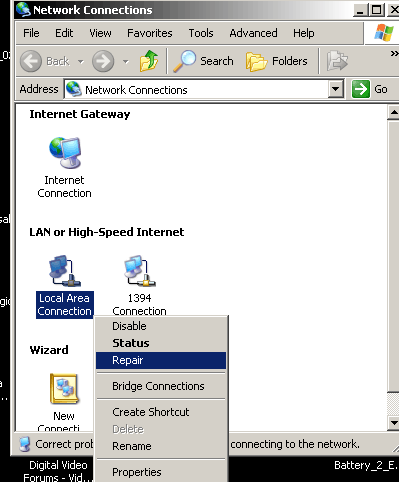The image size is (399, 482).
Task: Click the vertical scrollbar up arrow
Action: (393, 113)
